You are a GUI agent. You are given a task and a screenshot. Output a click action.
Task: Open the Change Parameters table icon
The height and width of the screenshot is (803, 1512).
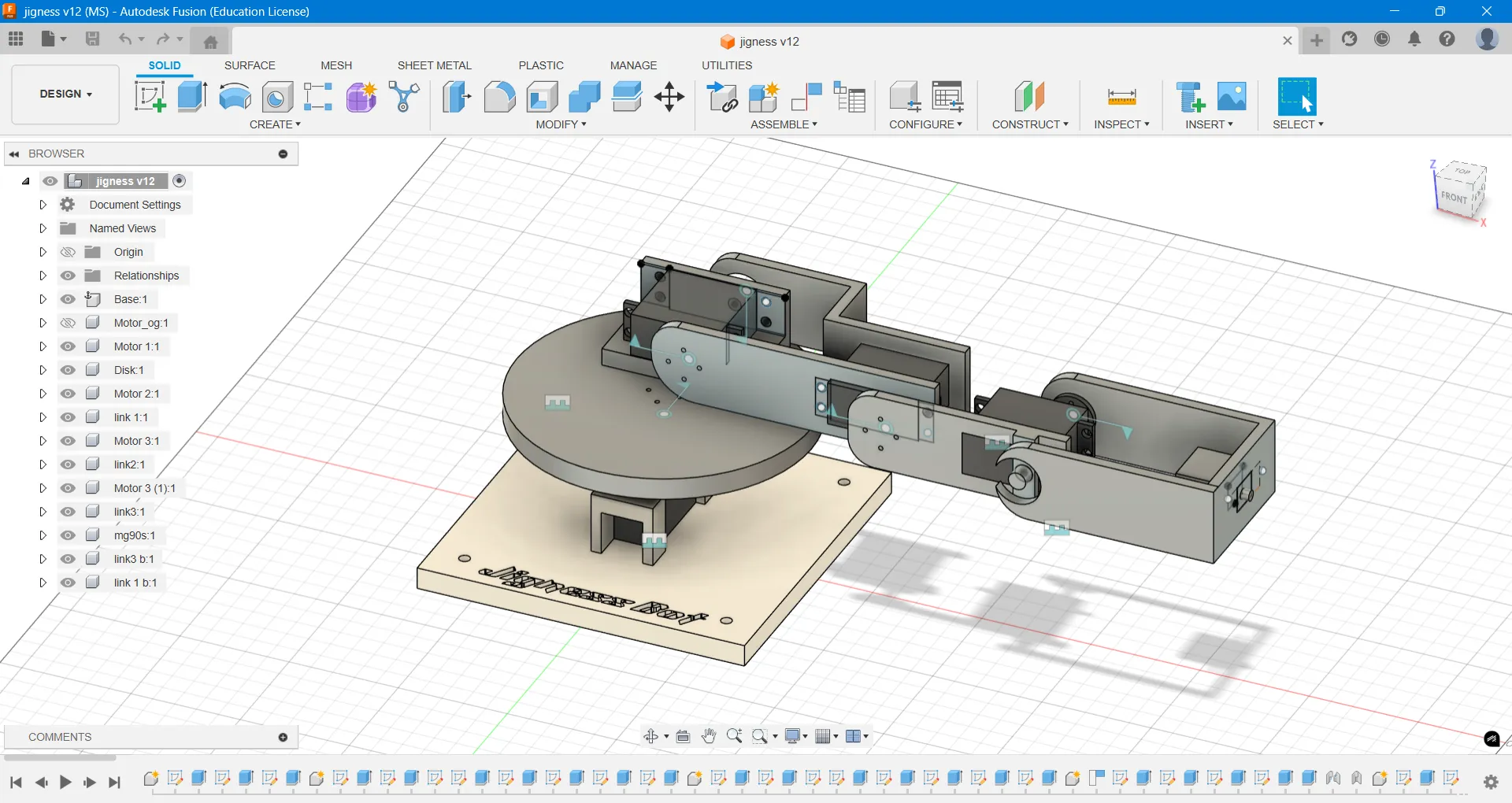point(948,97)
